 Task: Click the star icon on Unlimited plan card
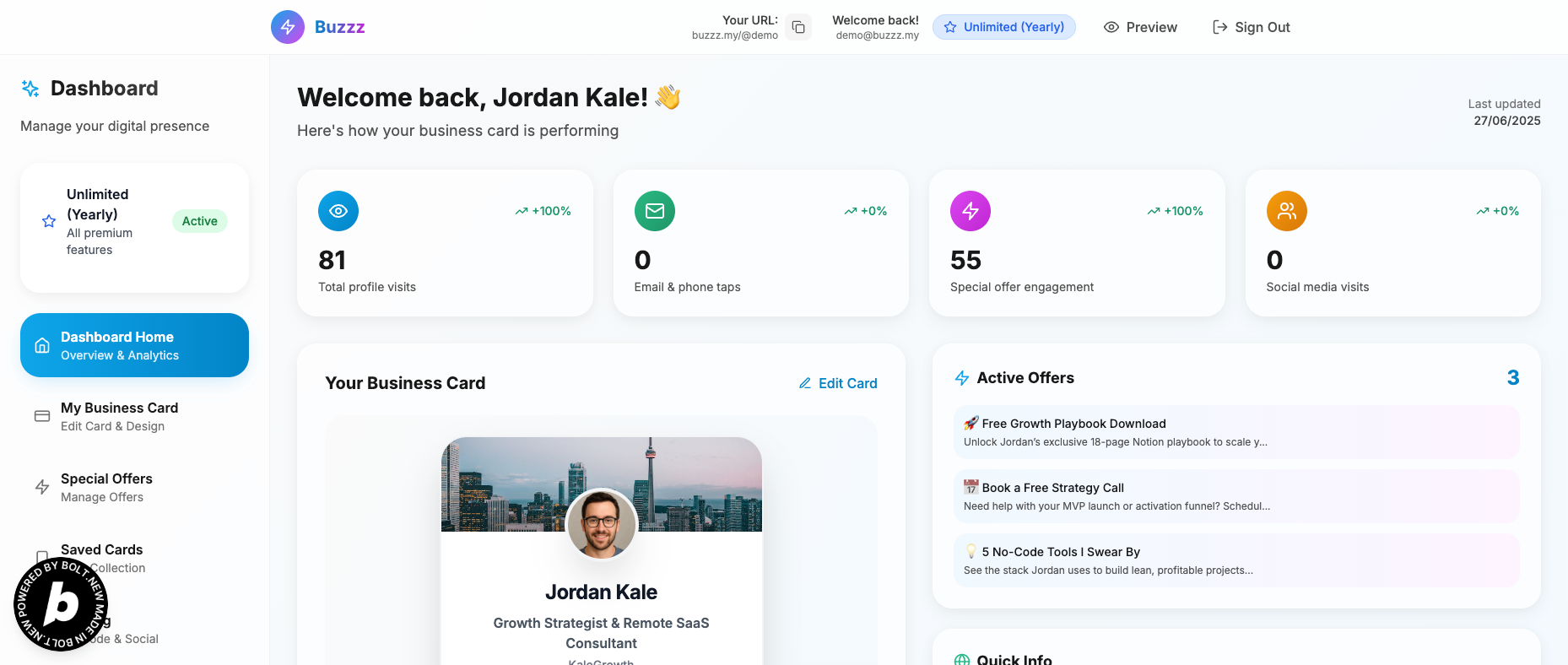49,221
